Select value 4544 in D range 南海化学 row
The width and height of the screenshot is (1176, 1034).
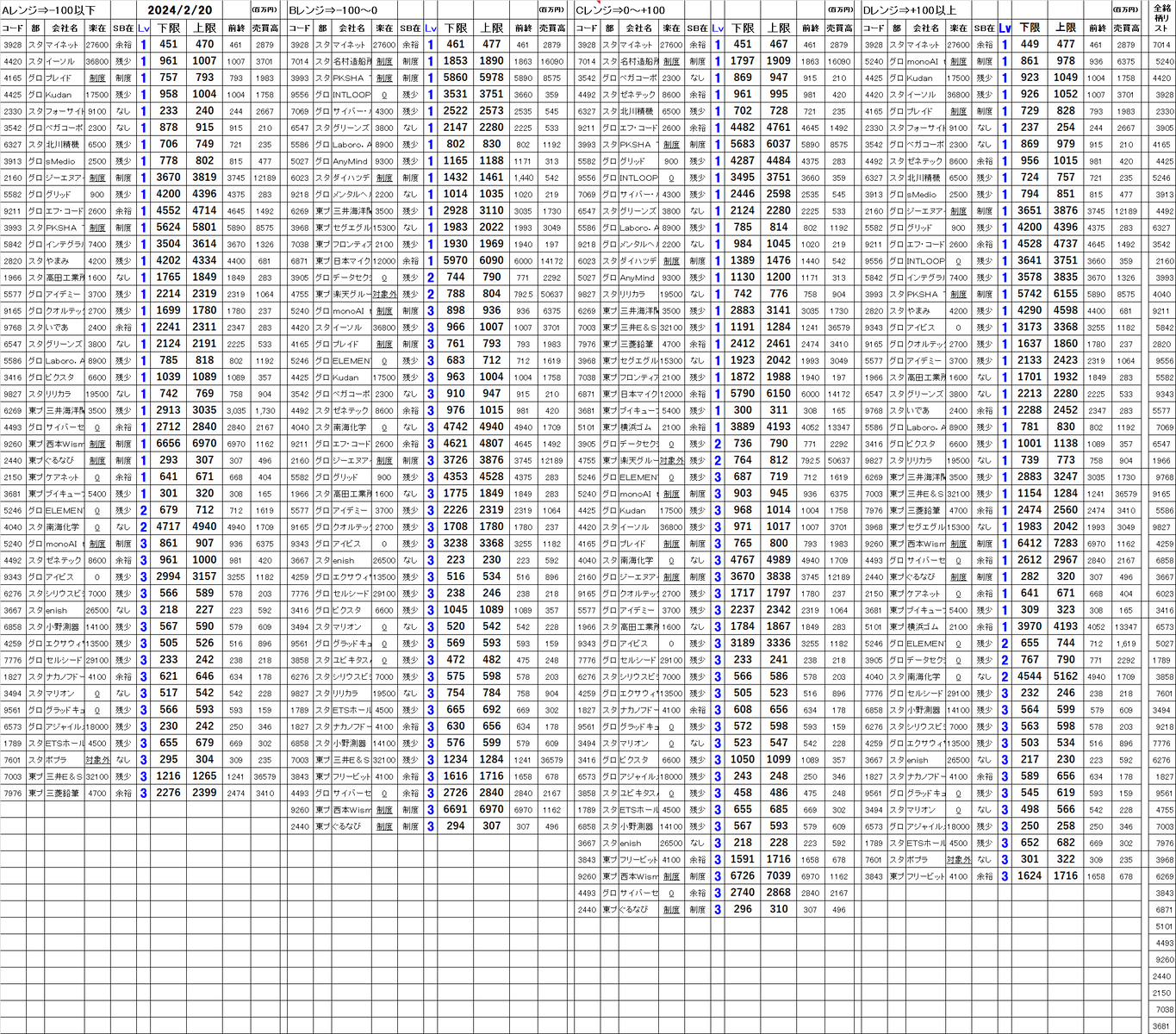[1030, 676]
